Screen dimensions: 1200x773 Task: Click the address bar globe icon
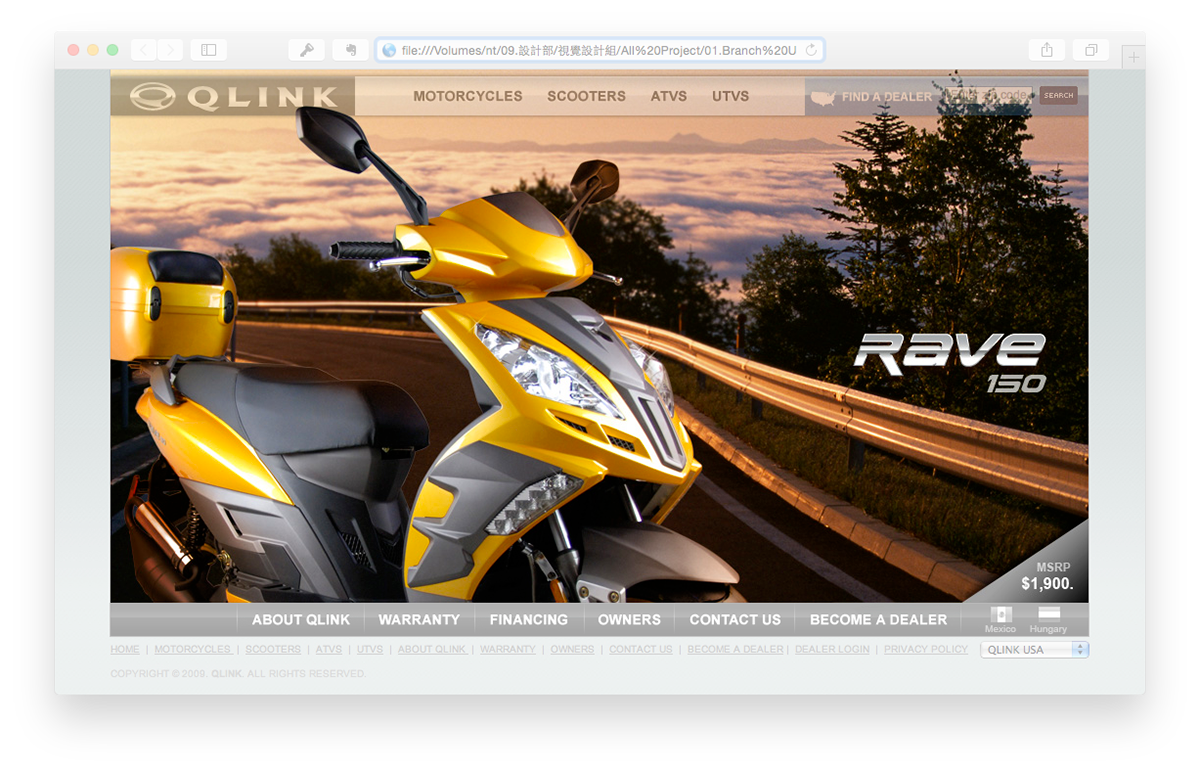(390, 50)
